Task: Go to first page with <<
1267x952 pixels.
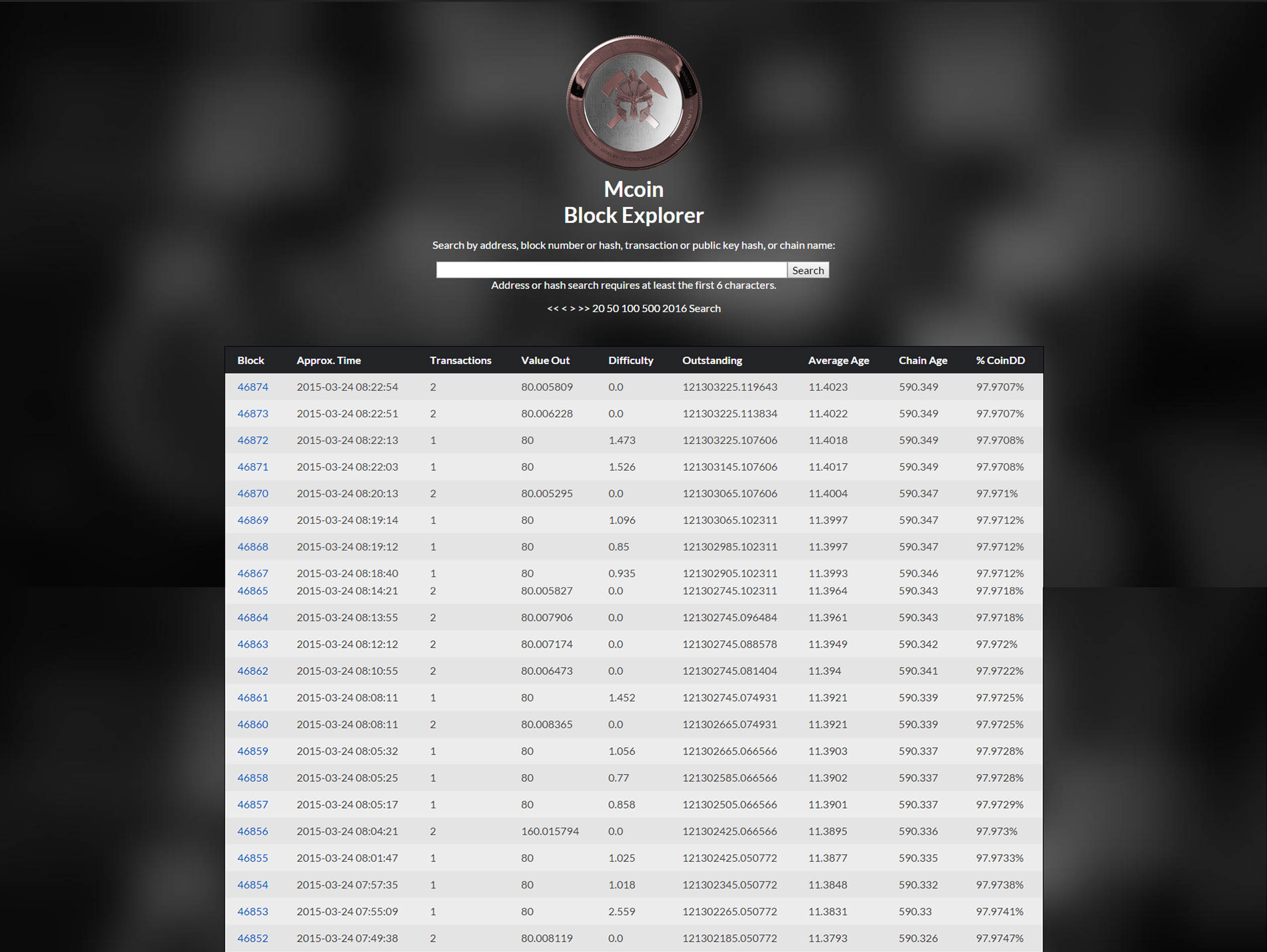Action: click(x=552, y=308)
